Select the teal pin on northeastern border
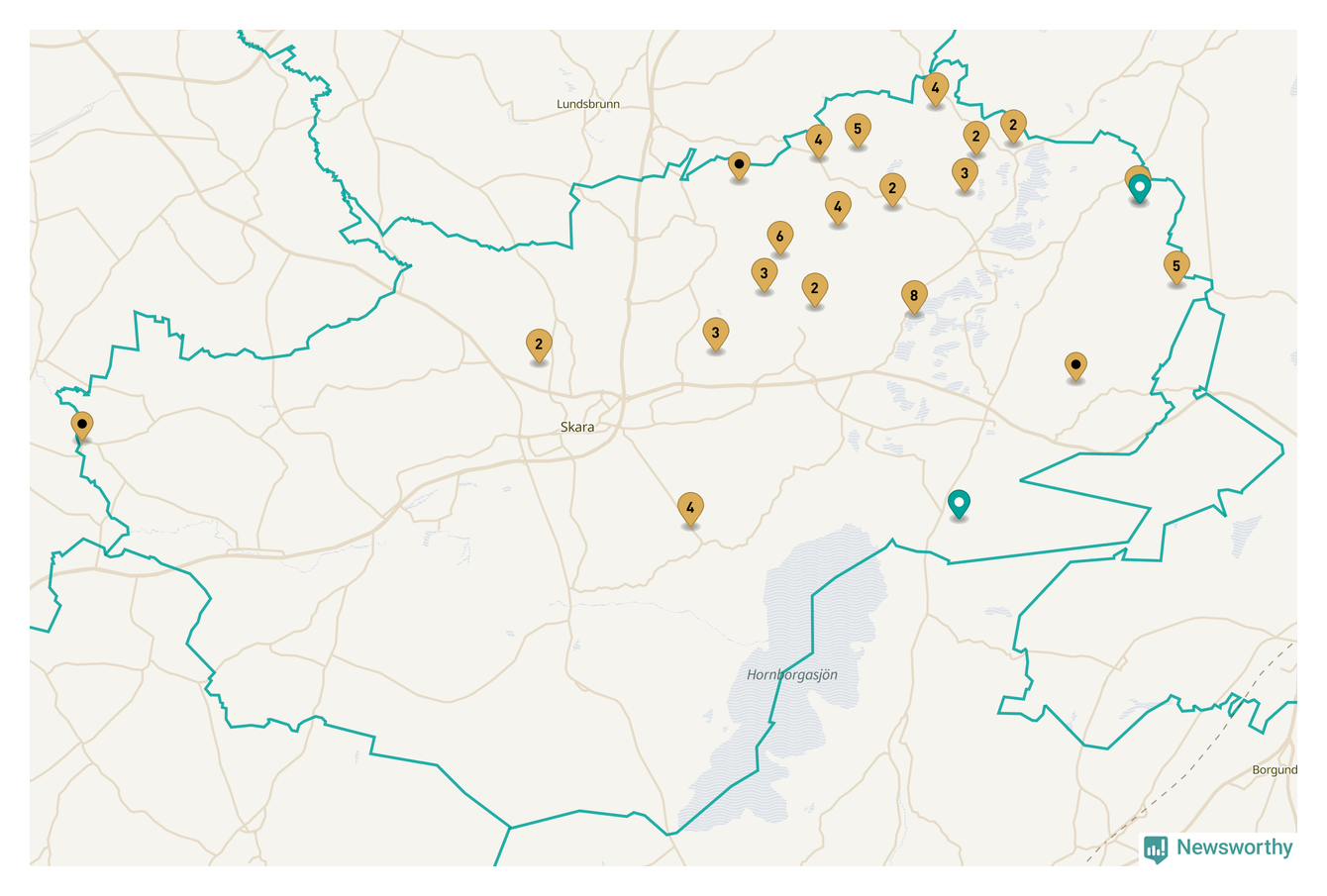The height and width of the screenshot is (896, 1327). pyautogui.click(x=1140, y=187)
